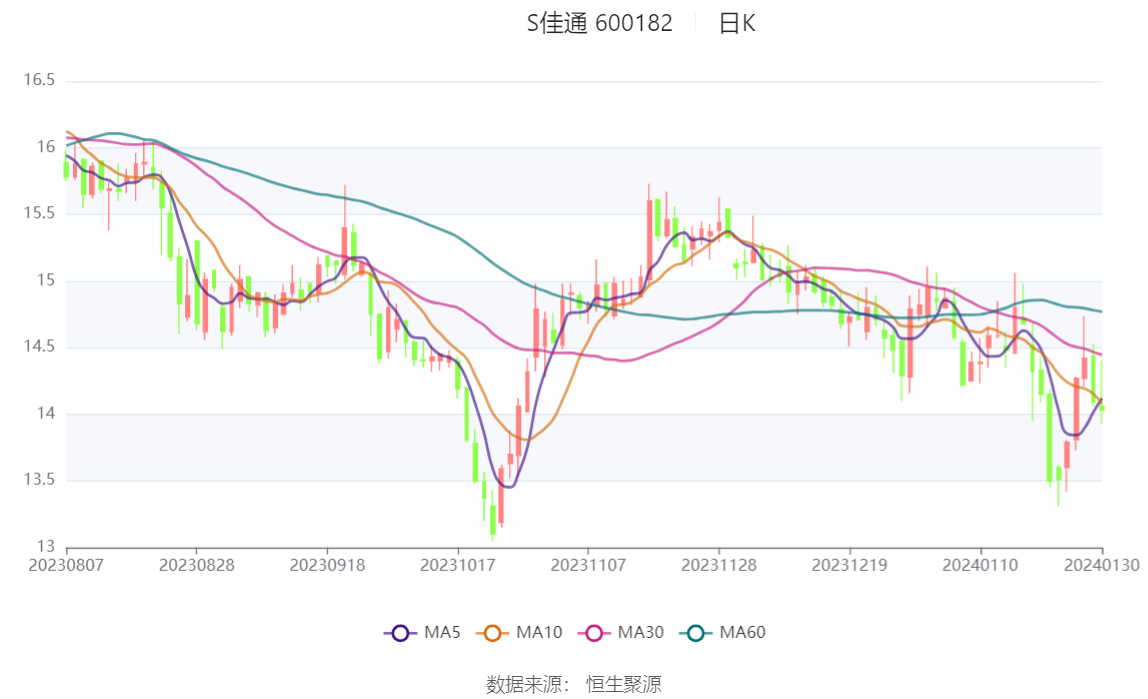Select the 20230828 date on x-axis
1148x699 pixels.
(x=197, y=565)
